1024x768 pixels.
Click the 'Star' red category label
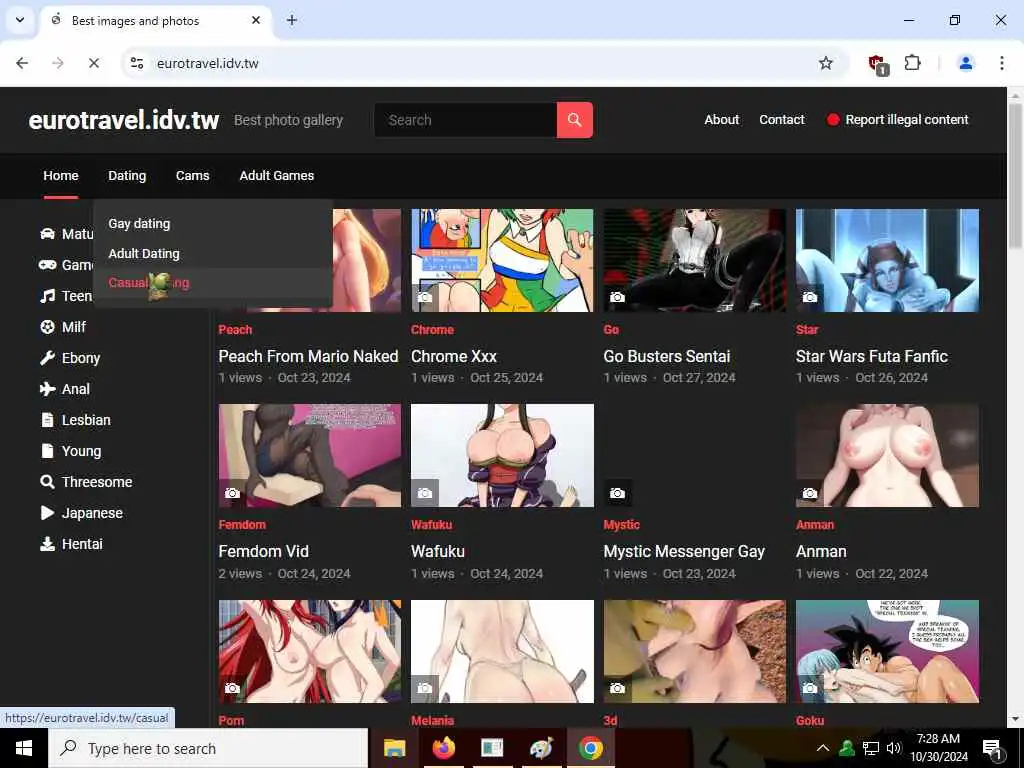[807, 330]
